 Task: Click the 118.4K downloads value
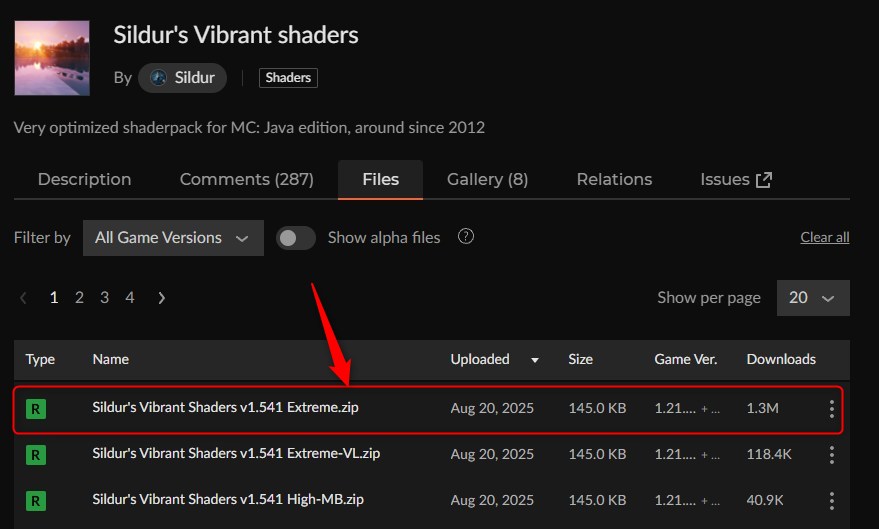coord(769,454)
